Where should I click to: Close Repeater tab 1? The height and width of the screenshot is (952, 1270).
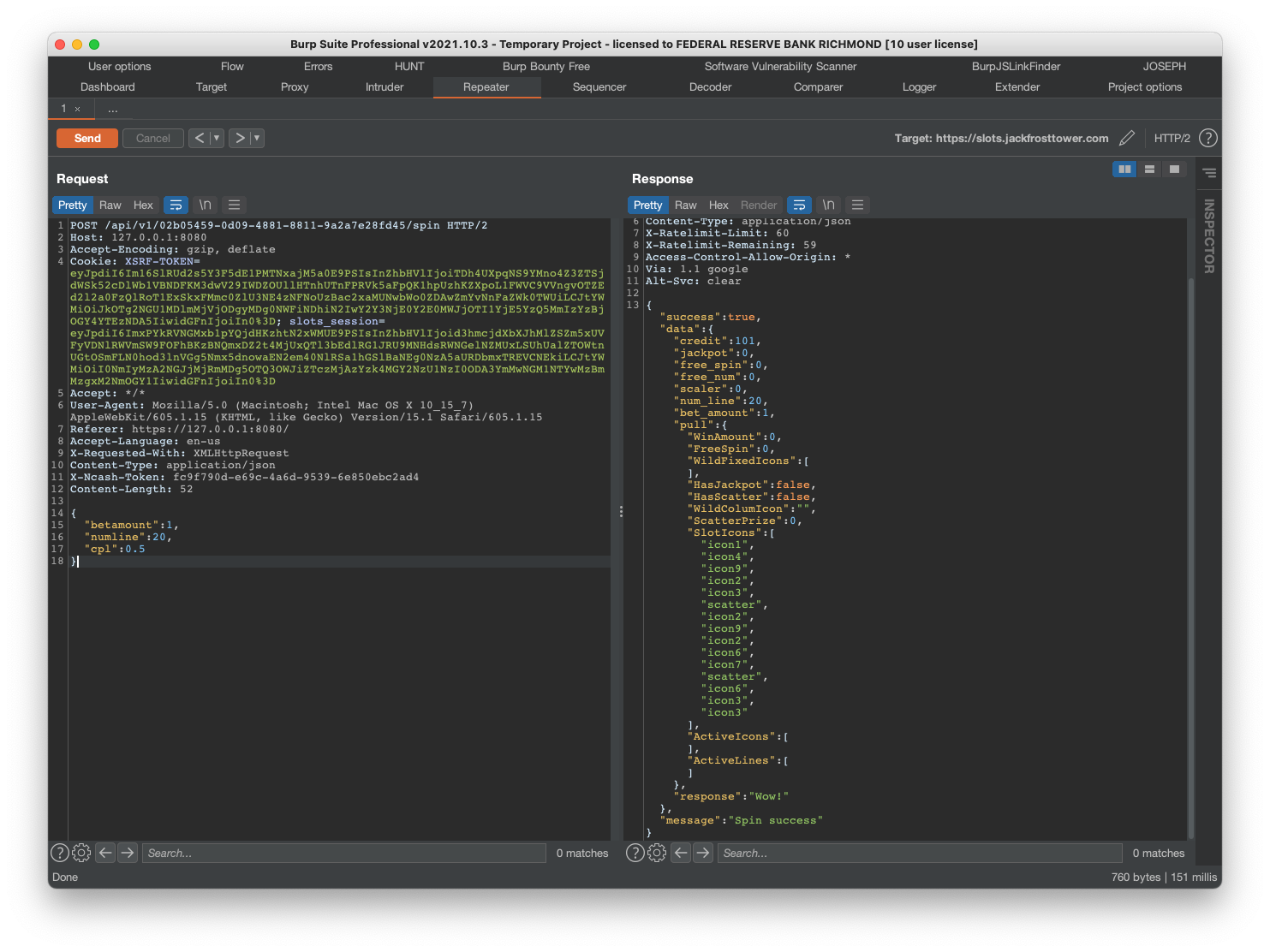click(x=77, y=109)
